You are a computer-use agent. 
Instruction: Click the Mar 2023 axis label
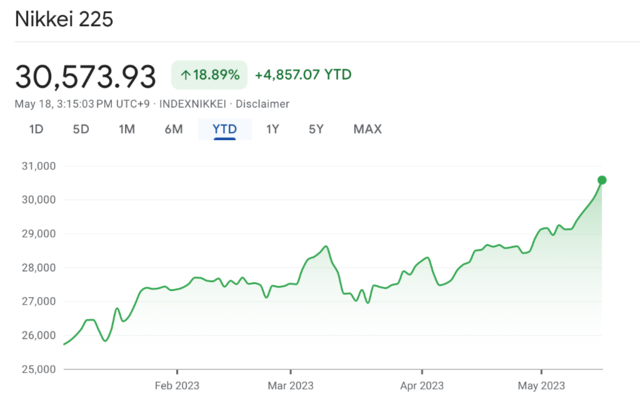tap(288, 385)
